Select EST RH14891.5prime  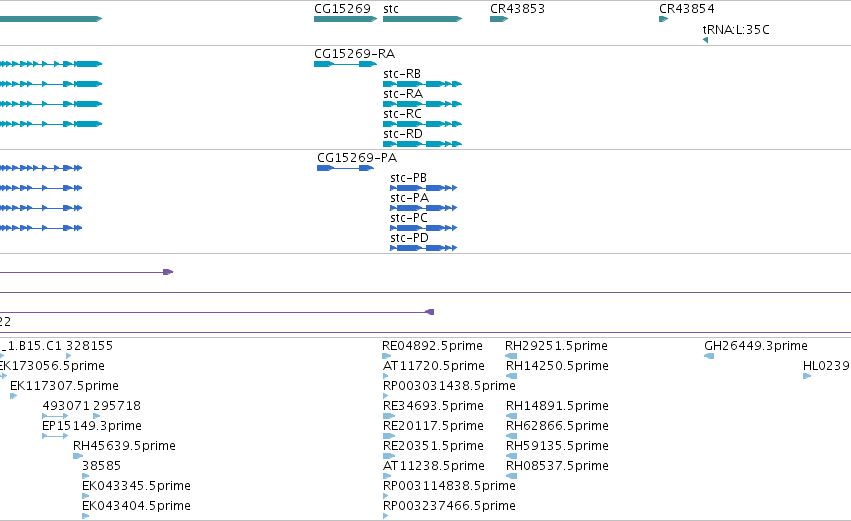[x=511, y=416]
